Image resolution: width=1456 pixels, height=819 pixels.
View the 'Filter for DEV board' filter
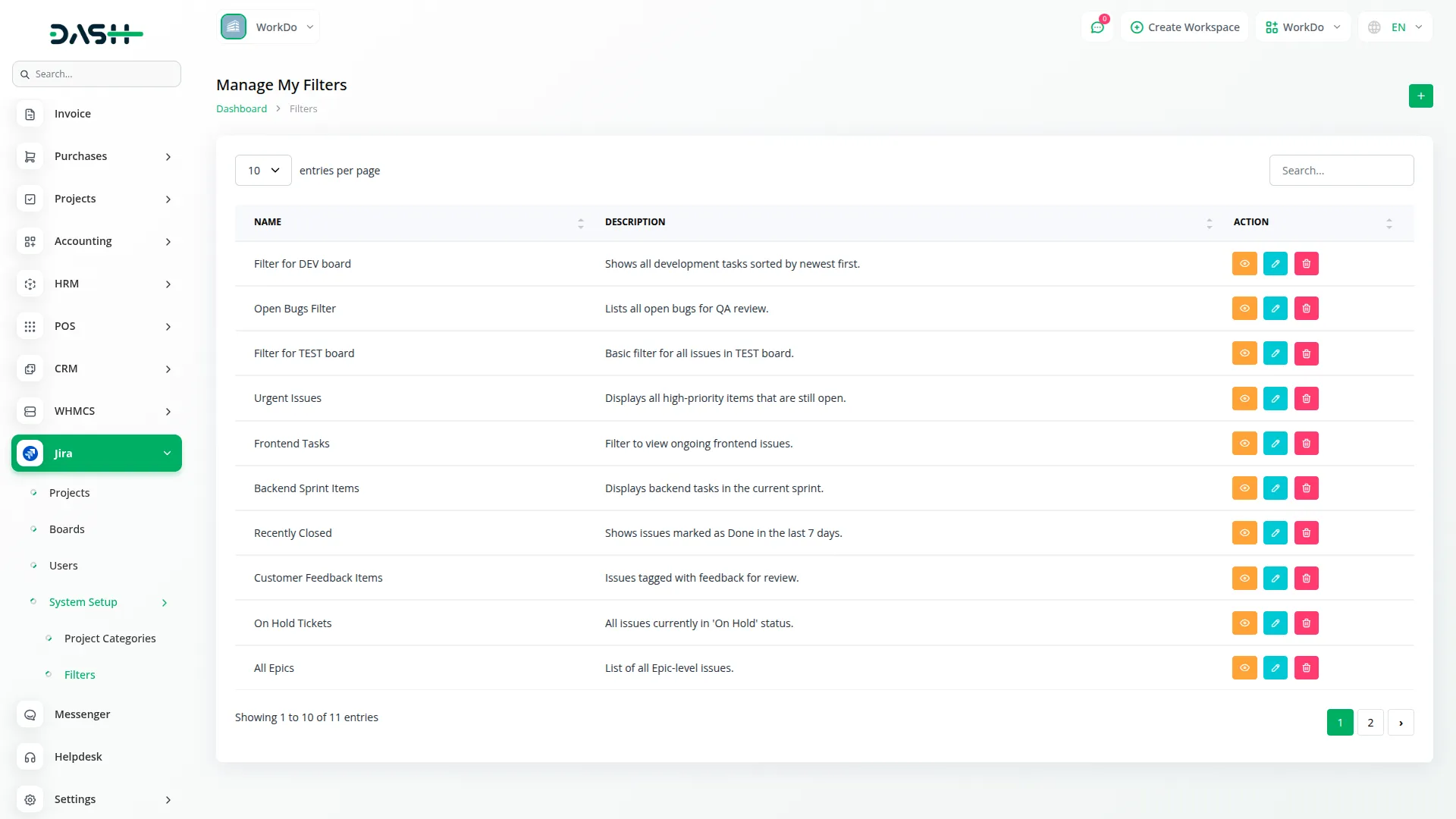click(1244, 263)
